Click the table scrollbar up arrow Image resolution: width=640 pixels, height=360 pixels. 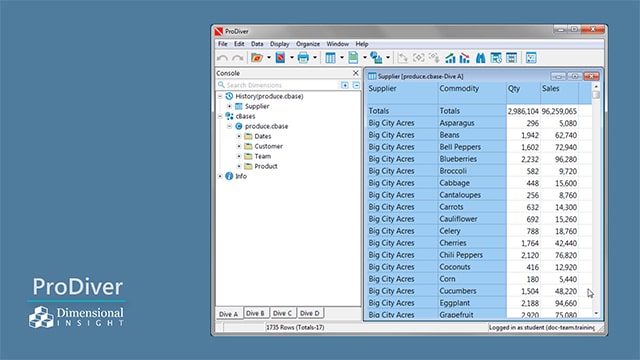click(x=596, y=87)
